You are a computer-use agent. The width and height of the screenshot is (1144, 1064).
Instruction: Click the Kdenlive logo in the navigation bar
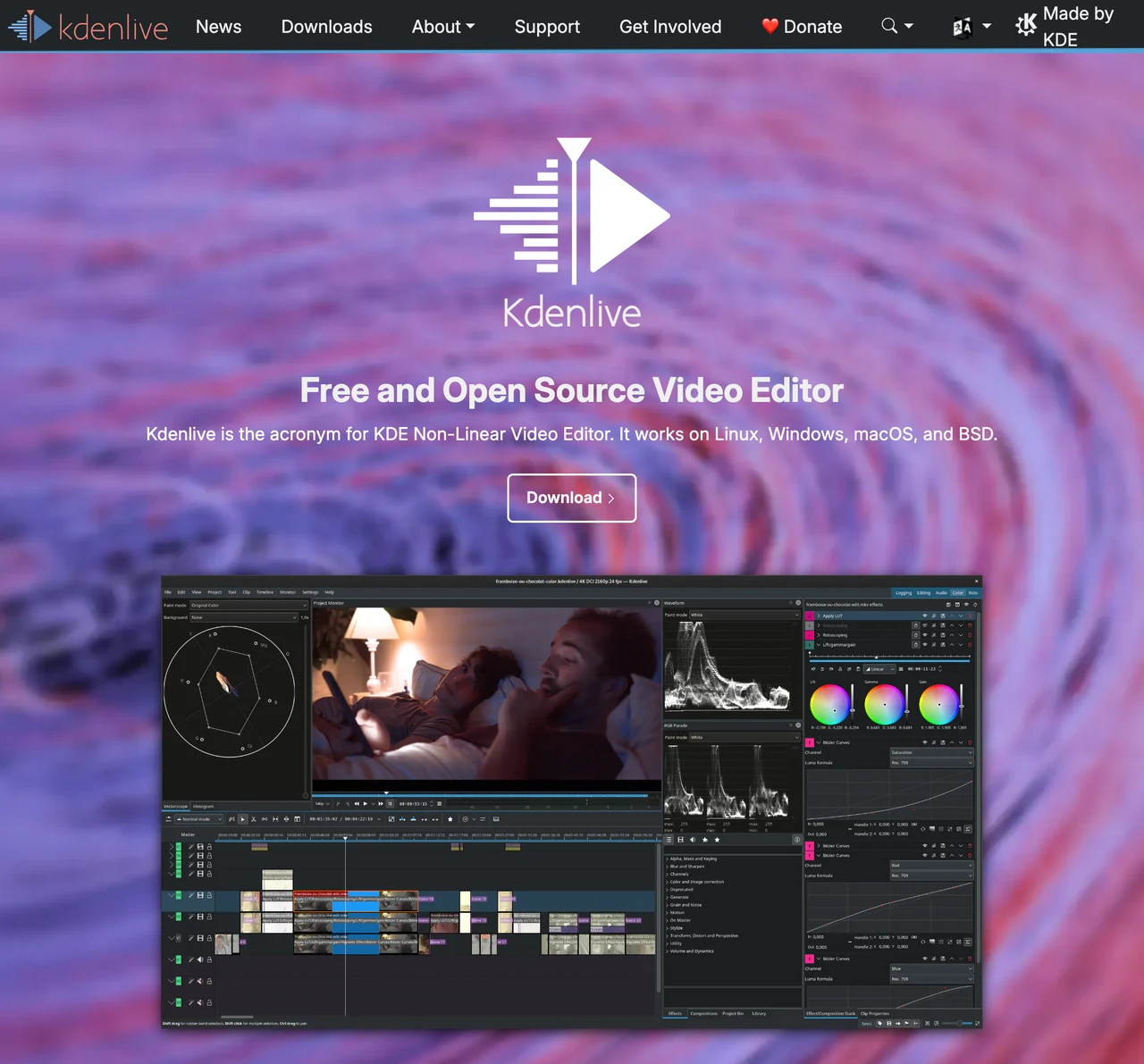pos(88,27)
